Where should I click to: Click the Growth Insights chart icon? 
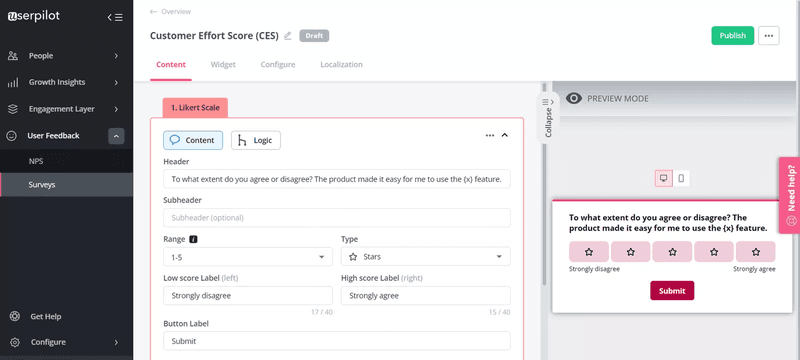pos(13,83)
